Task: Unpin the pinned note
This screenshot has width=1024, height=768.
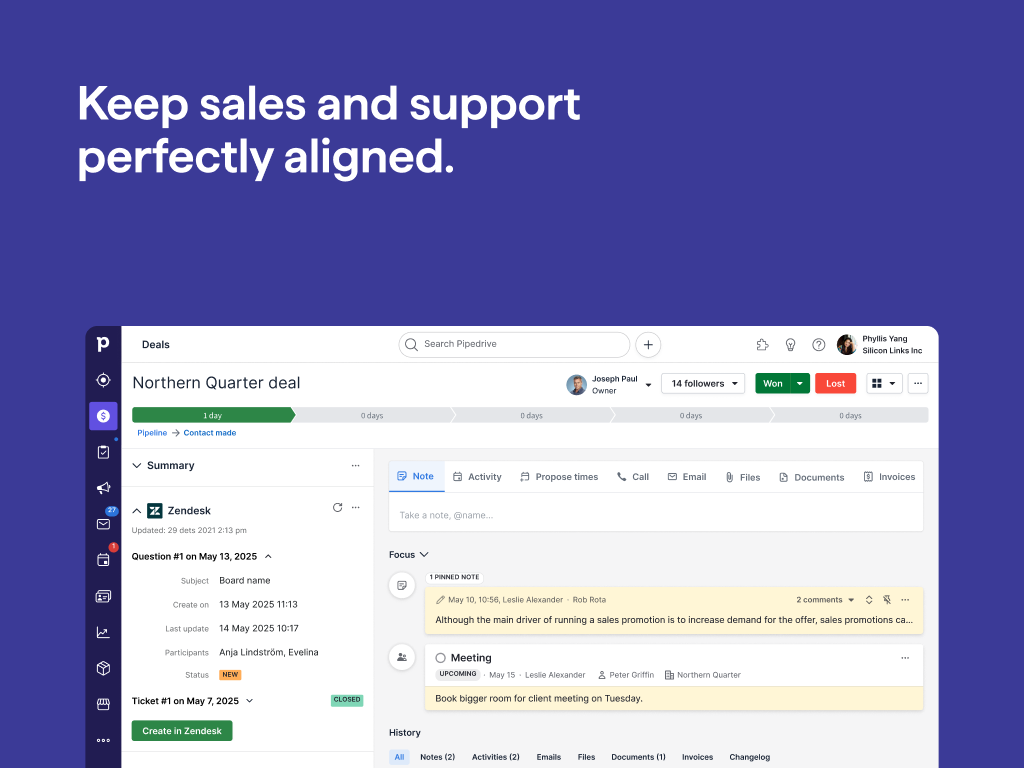Action: [x=887, y=600]
